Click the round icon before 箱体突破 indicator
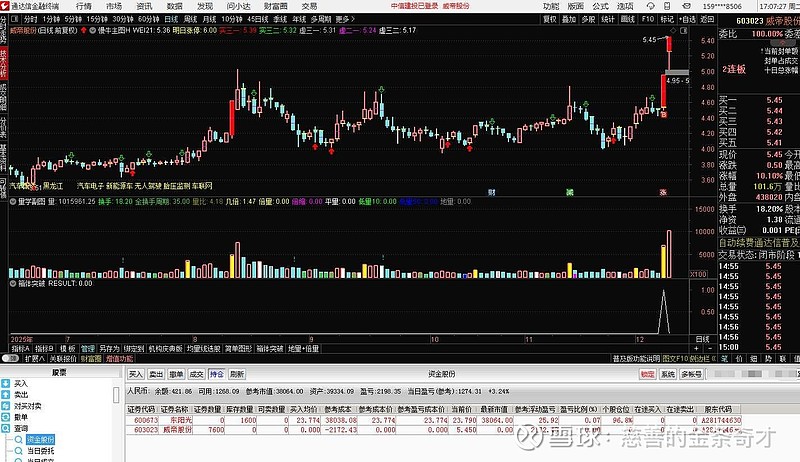Image resolution: width=800 pixels, height=462 pixels. [13, 283]
